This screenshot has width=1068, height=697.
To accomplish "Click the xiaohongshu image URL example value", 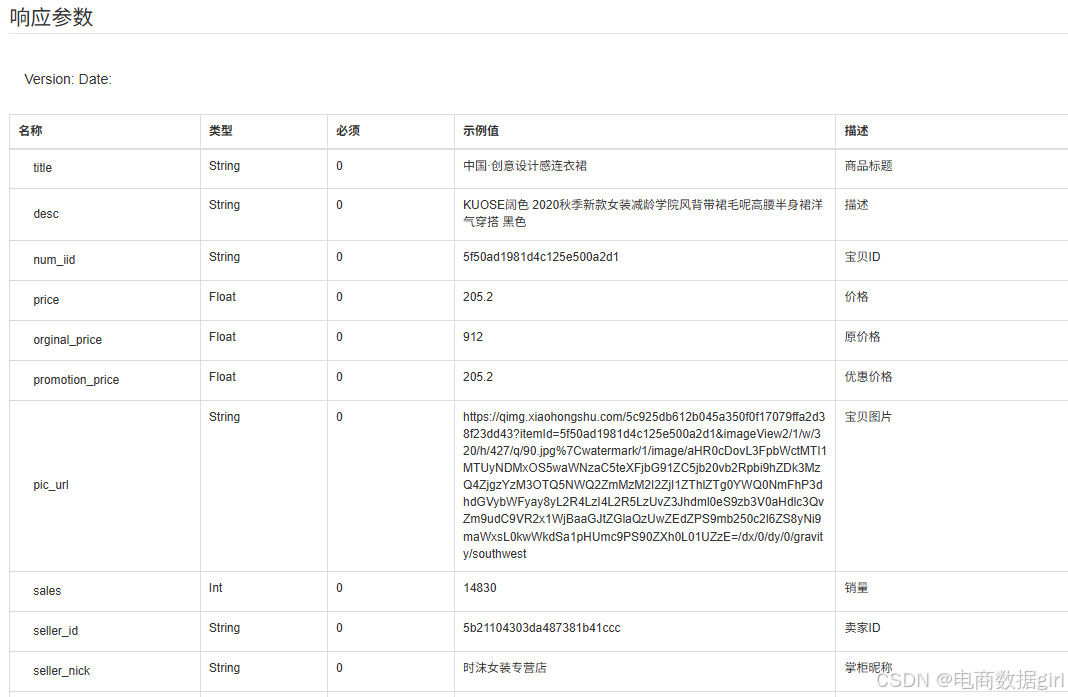I will tap(644, 485).
